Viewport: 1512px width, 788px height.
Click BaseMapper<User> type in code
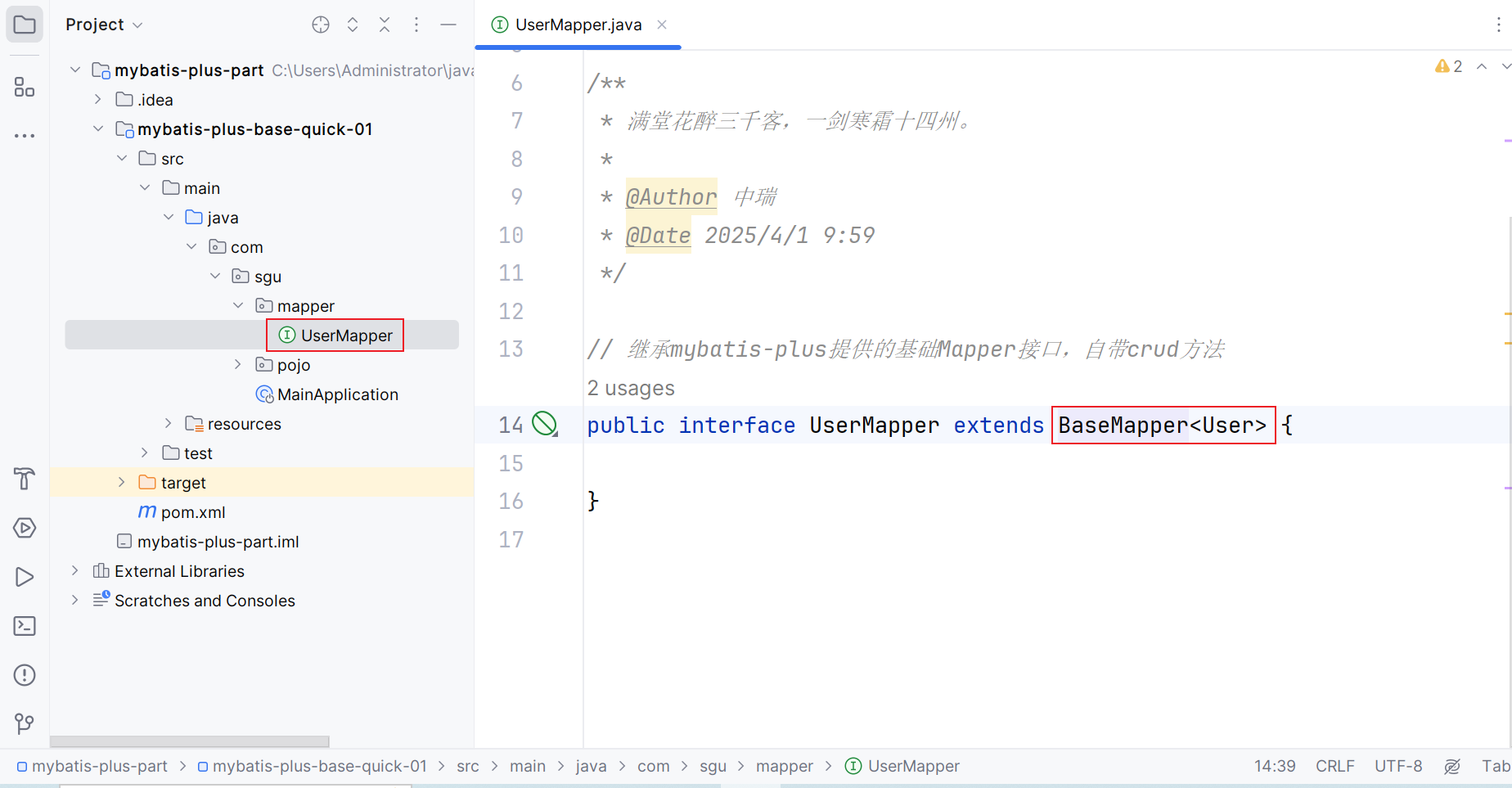[x=1163, y=426]
